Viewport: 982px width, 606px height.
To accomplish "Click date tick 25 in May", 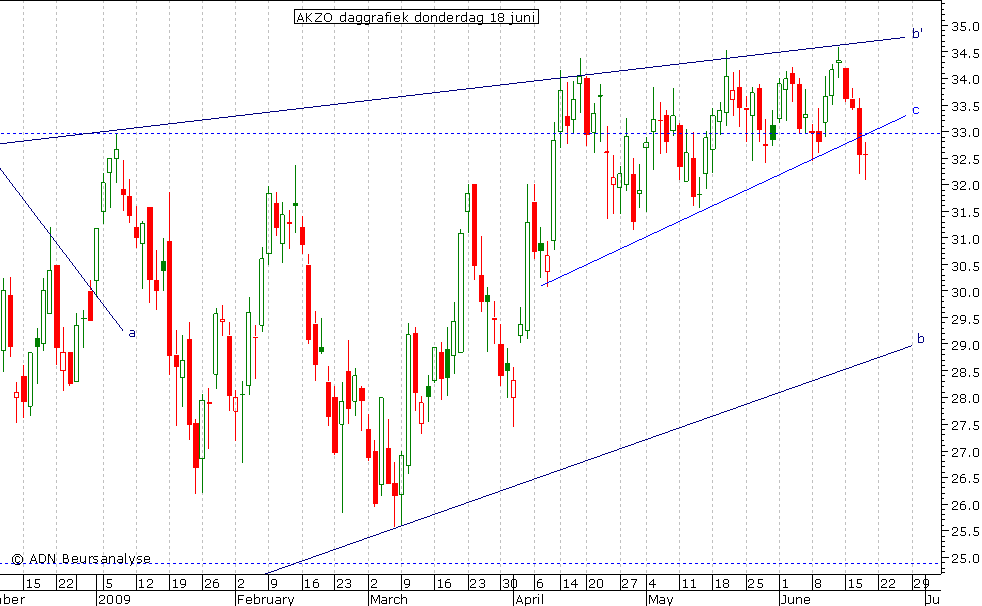I will click(755, 583).
